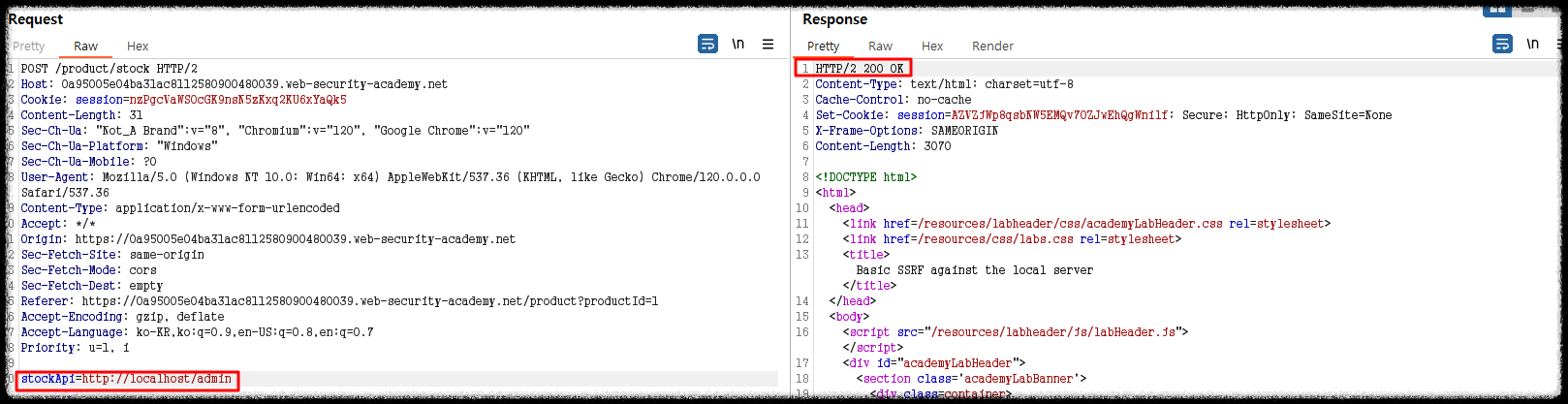Select 'Sec-Fetch-Site: same-origin' line

[x=112, y=255]
